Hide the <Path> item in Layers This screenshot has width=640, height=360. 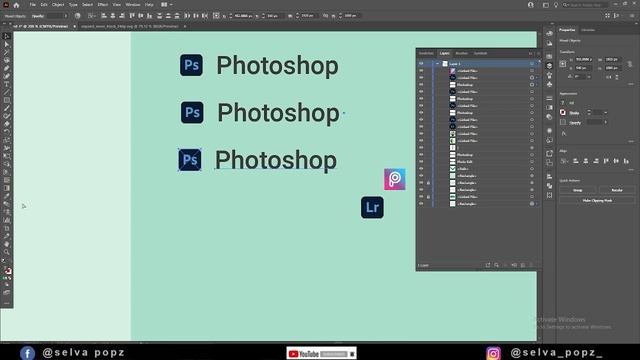tap(421, 169)
